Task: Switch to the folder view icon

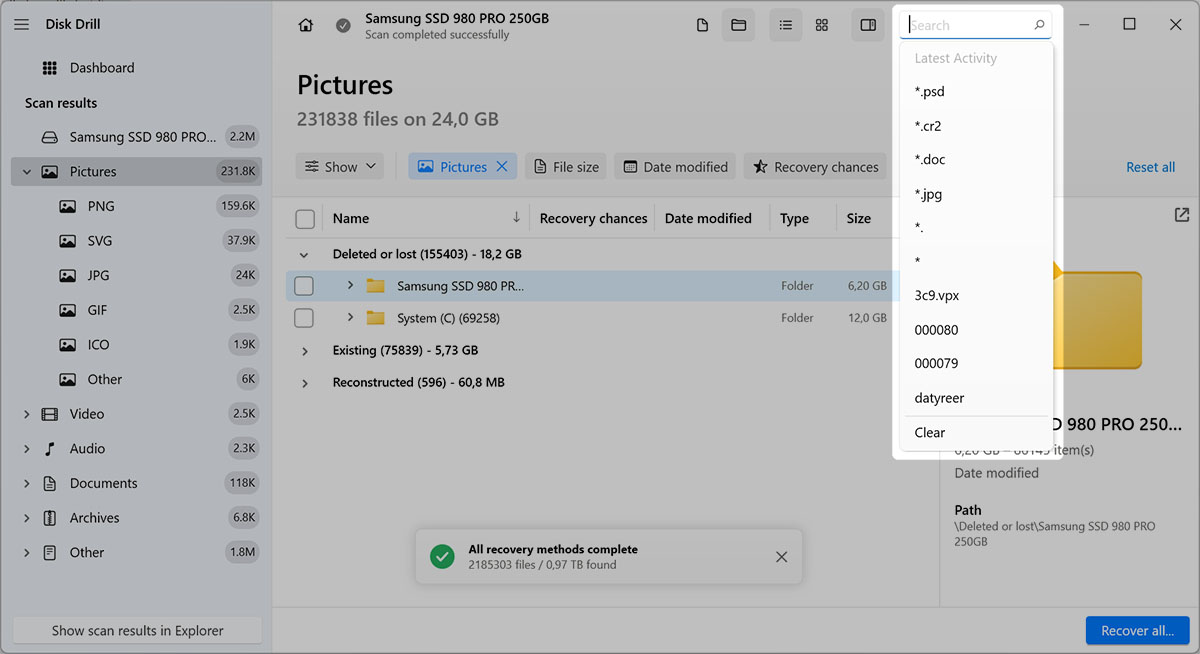Action: click(x=739, y=25)
